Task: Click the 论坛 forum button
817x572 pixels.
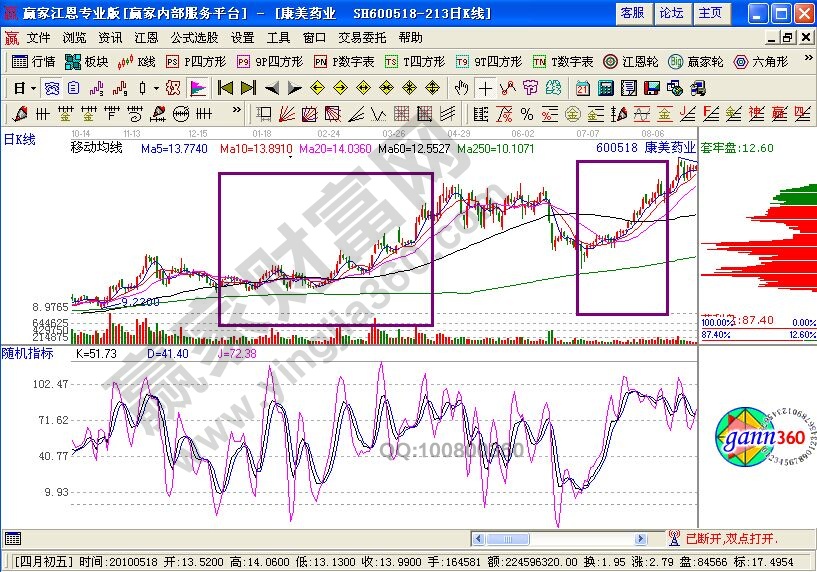Action: (671, 13)
